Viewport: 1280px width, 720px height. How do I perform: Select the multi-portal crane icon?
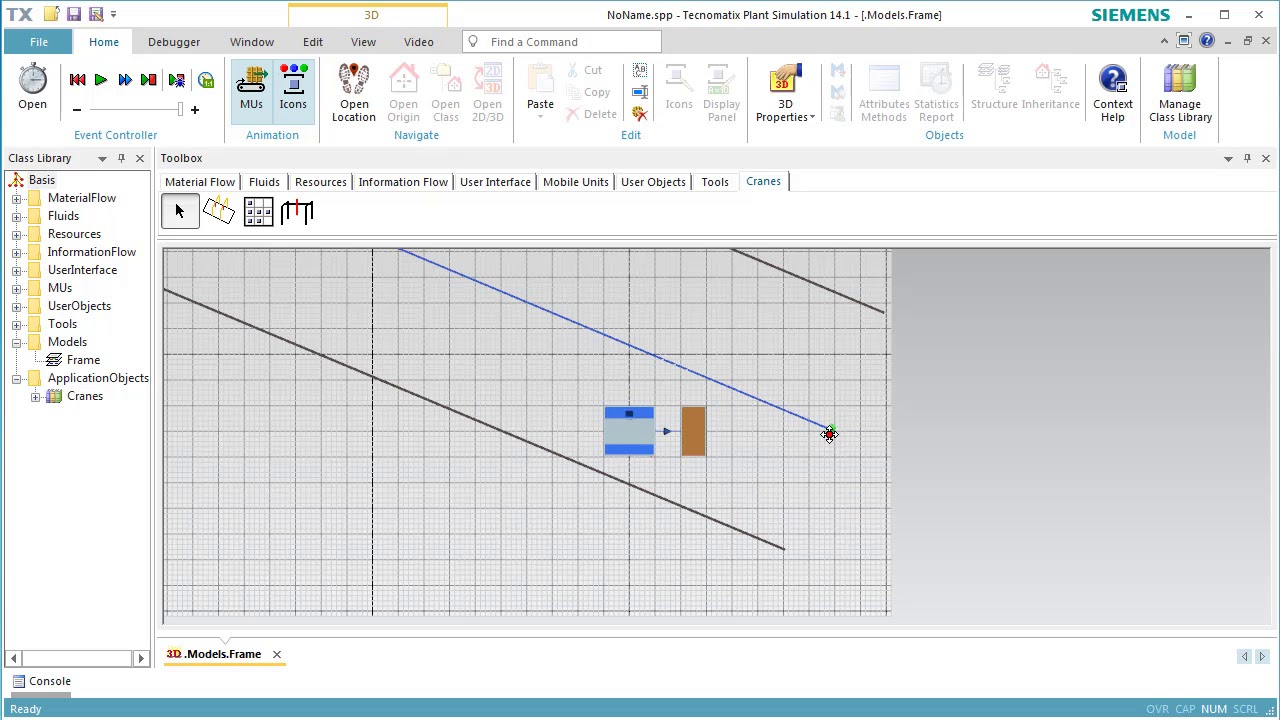(297, 211)
